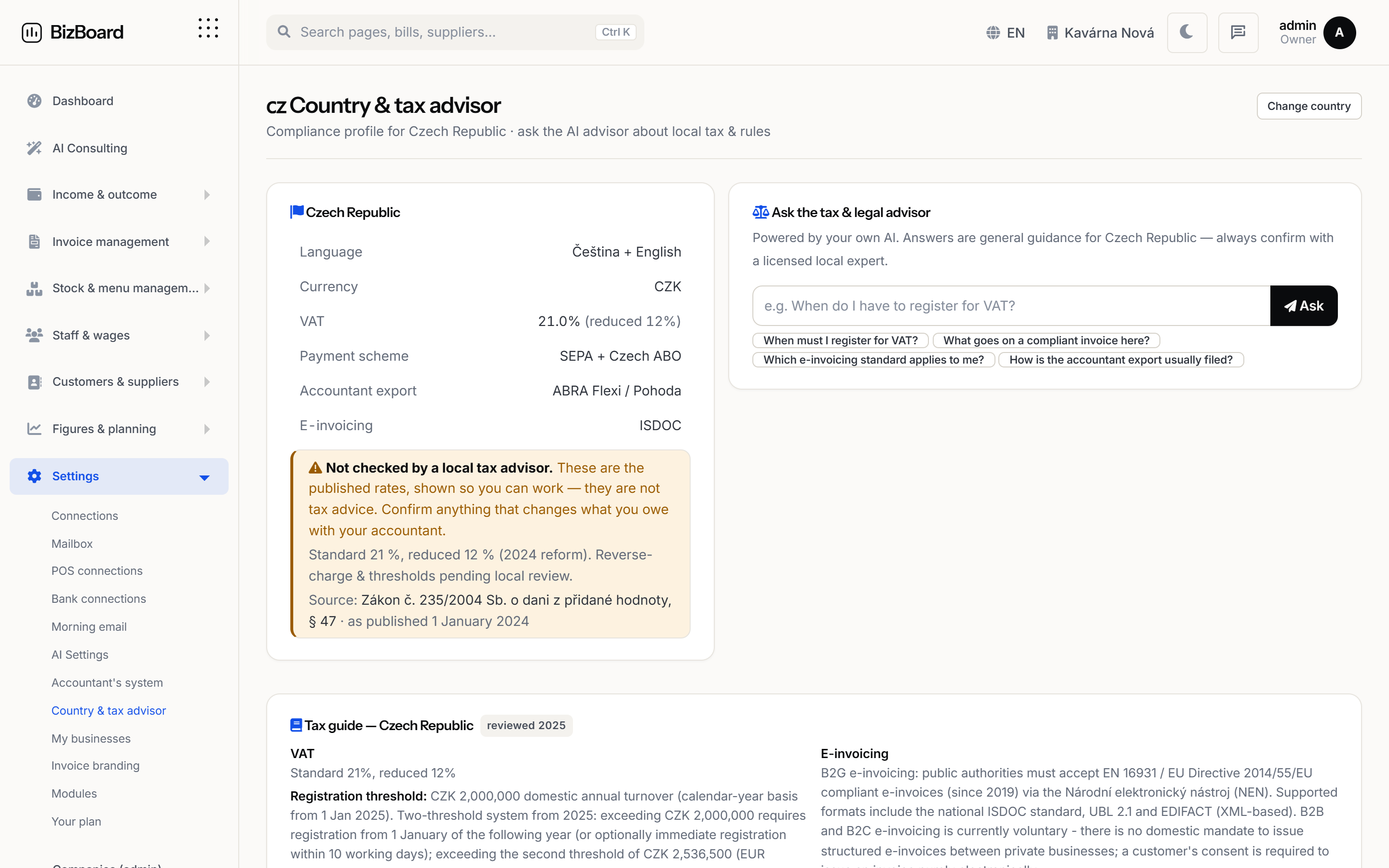This screenshot has height=868, width=1389.
Task: Open the chat messages icon
Action: [x=1238, y=32]
